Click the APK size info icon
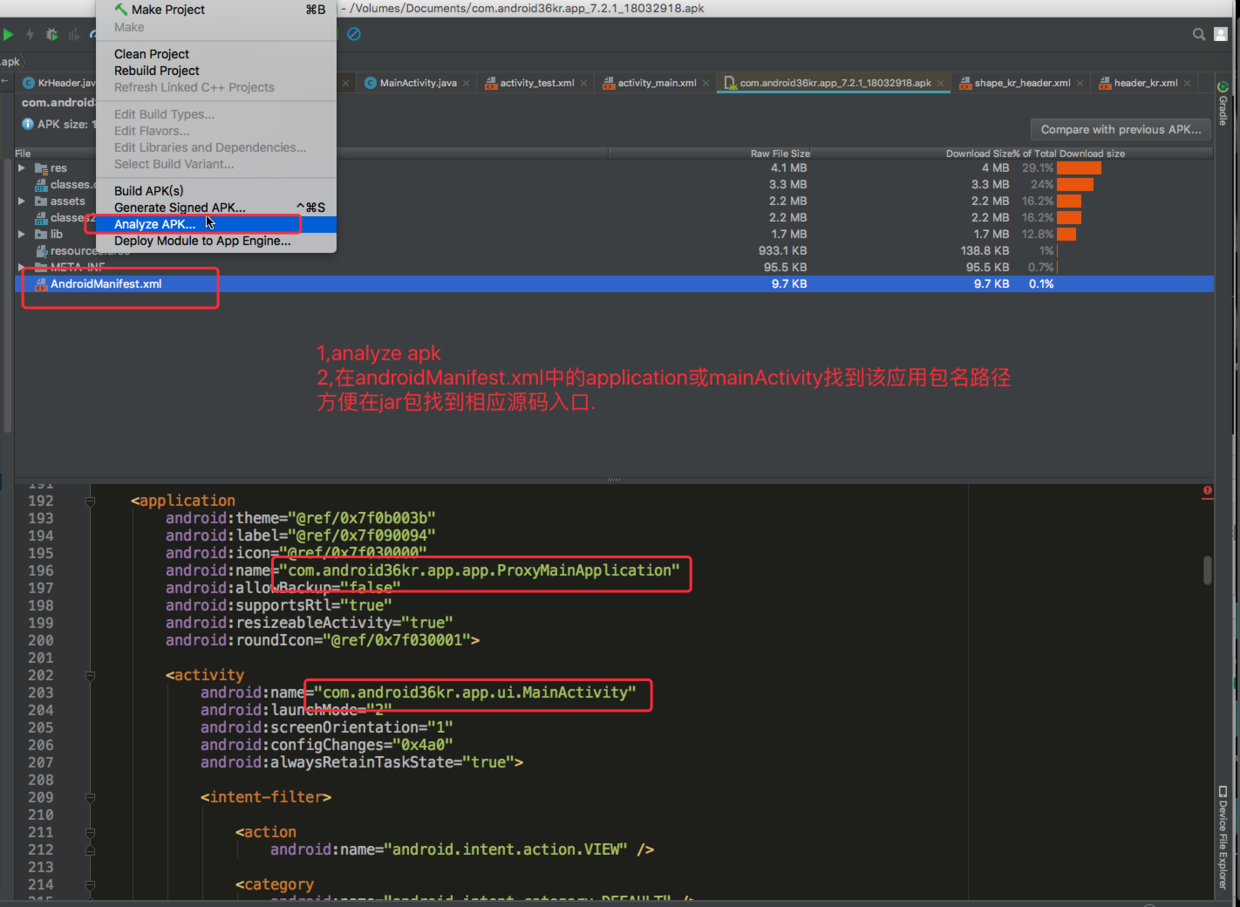 pyautogui.click(x=28, y=125)
